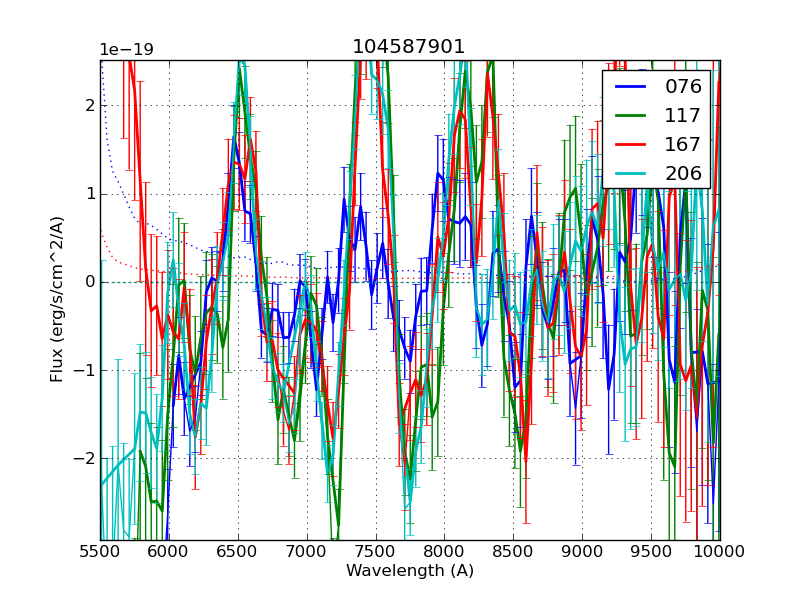Click the Flux y-axis label
This screenshot has height=600, width=800.
57,300
